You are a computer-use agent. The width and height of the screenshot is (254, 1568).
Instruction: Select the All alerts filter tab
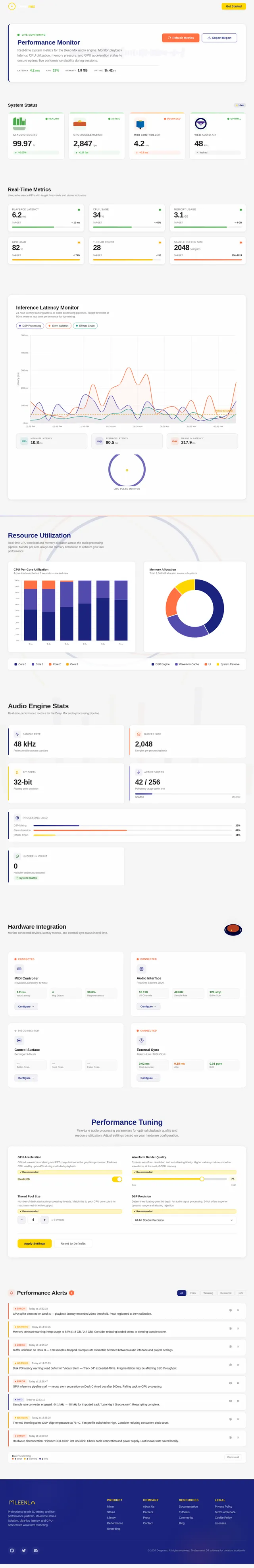tap(181, 1292)
